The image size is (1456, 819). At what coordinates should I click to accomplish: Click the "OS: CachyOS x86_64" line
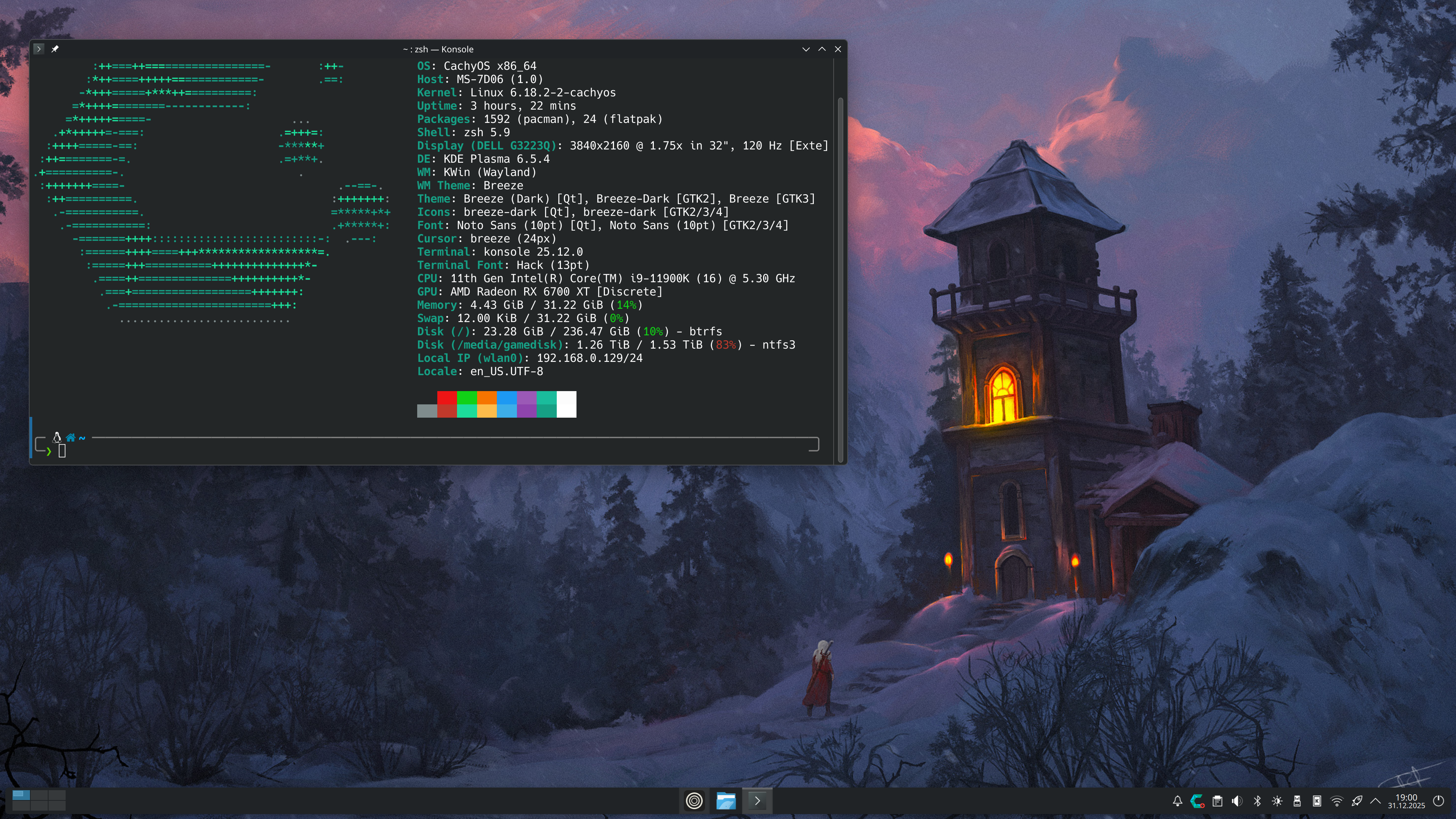(477, 66)
